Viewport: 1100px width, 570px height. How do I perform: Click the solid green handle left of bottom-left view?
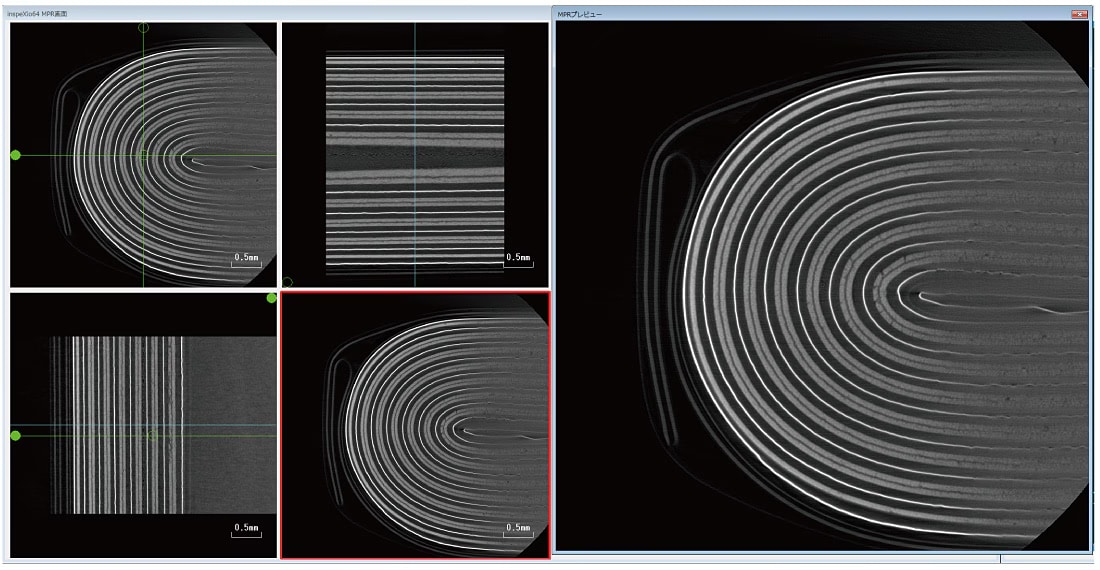coord(15,436)
